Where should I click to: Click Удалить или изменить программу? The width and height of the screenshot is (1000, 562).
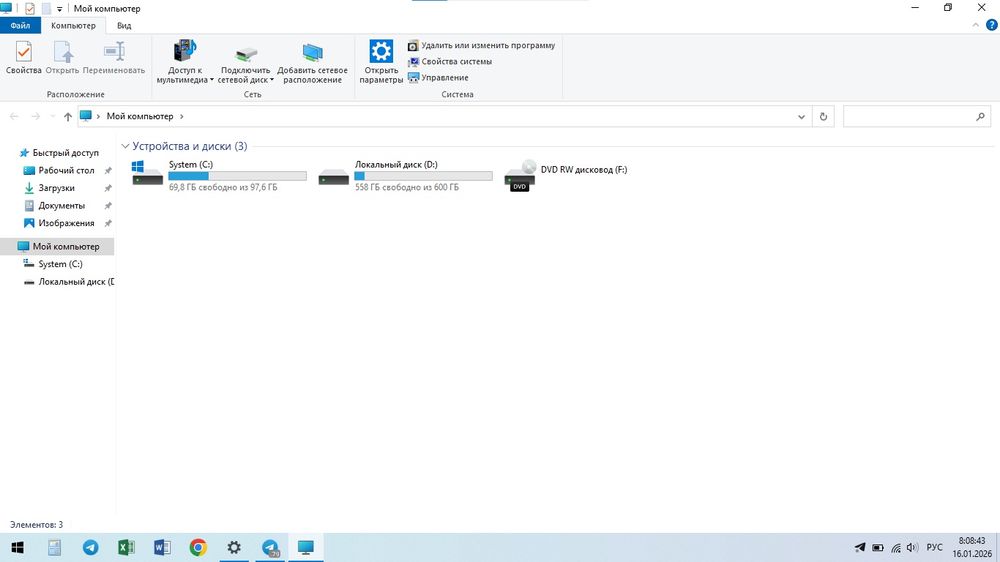482,45
